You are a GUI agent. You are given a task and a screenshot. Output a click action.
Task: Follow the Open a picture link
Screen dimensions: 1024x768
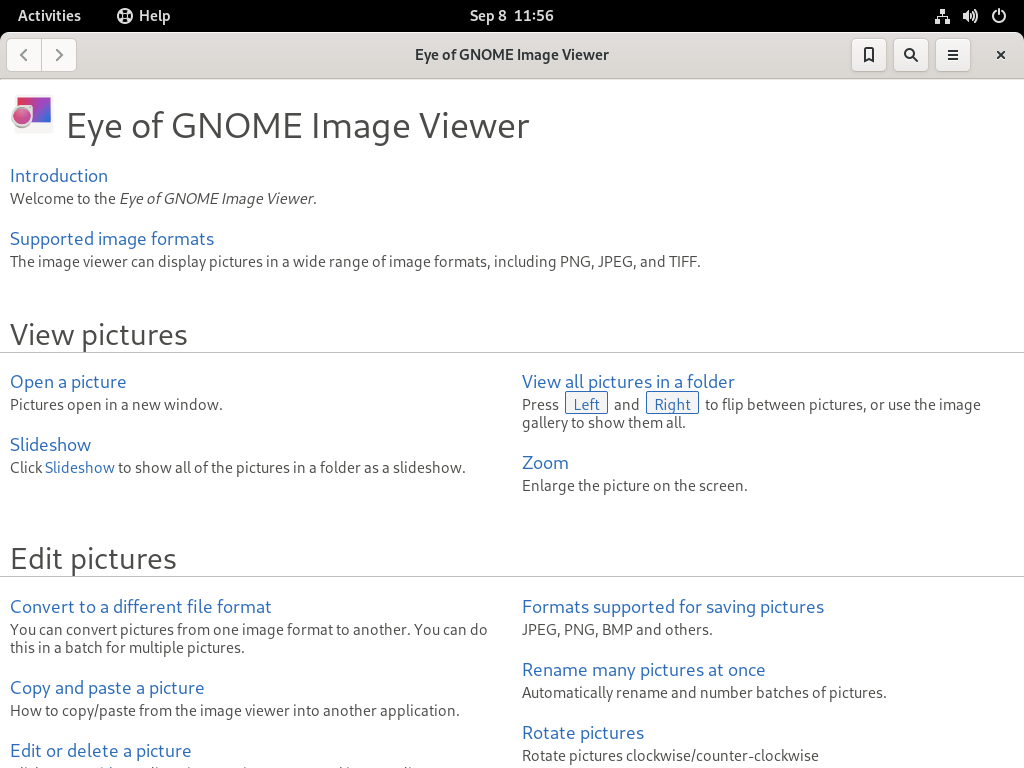coord(68,382)
